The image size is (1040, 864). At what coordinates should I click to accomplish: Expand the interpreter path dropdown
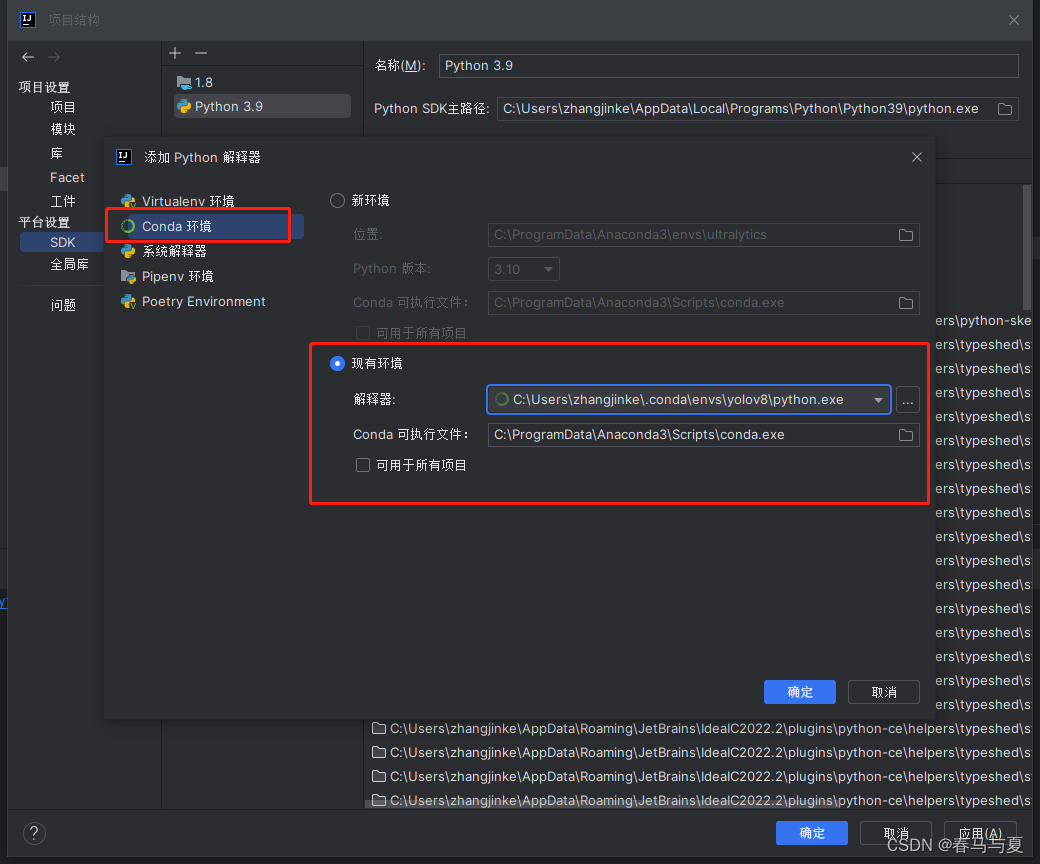click(878, 400)
